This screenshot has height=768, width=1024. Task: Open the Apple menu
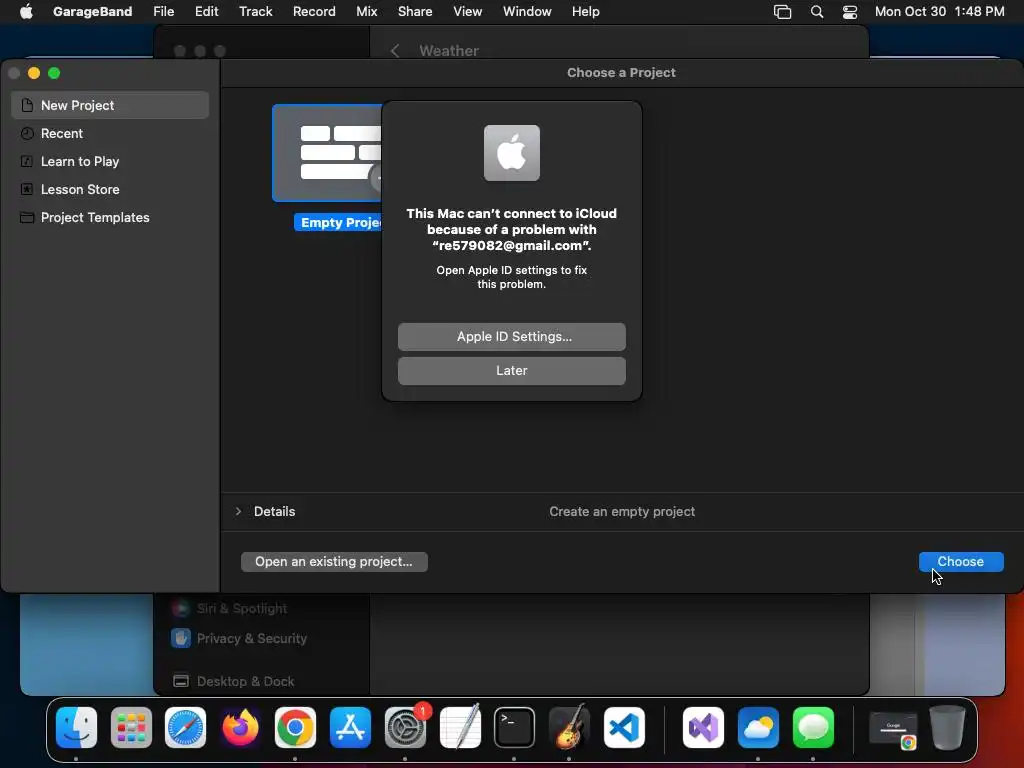point(26,11)
